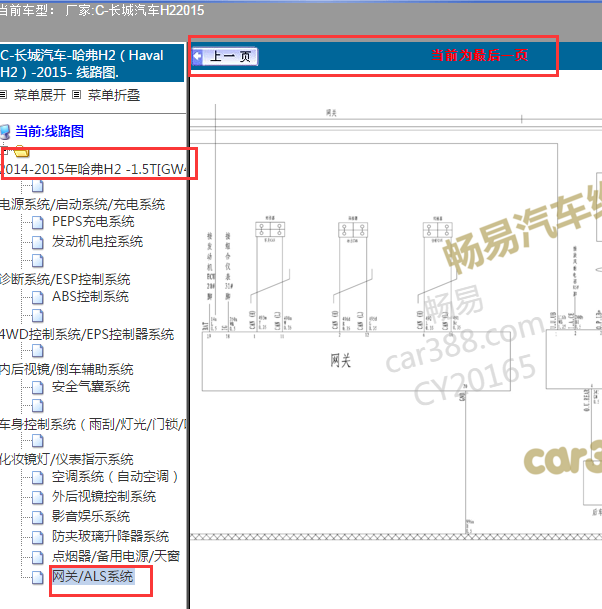Open PEPS充电系统 diagram

click(93, 222)
